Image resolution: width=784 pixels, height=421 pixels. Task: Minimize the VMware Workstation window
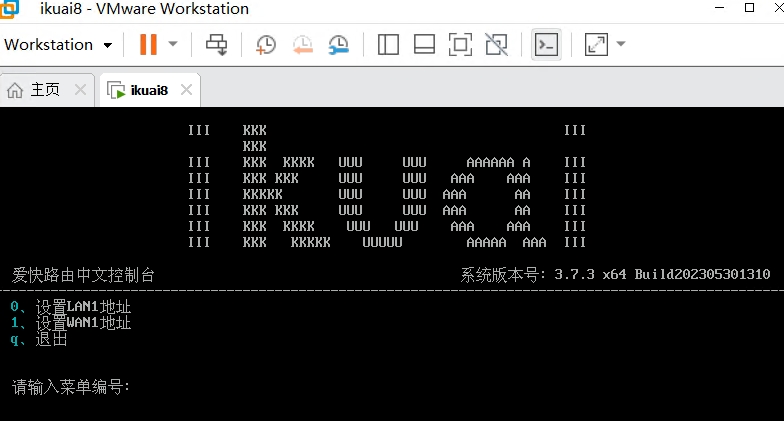(x=720, y=8)
